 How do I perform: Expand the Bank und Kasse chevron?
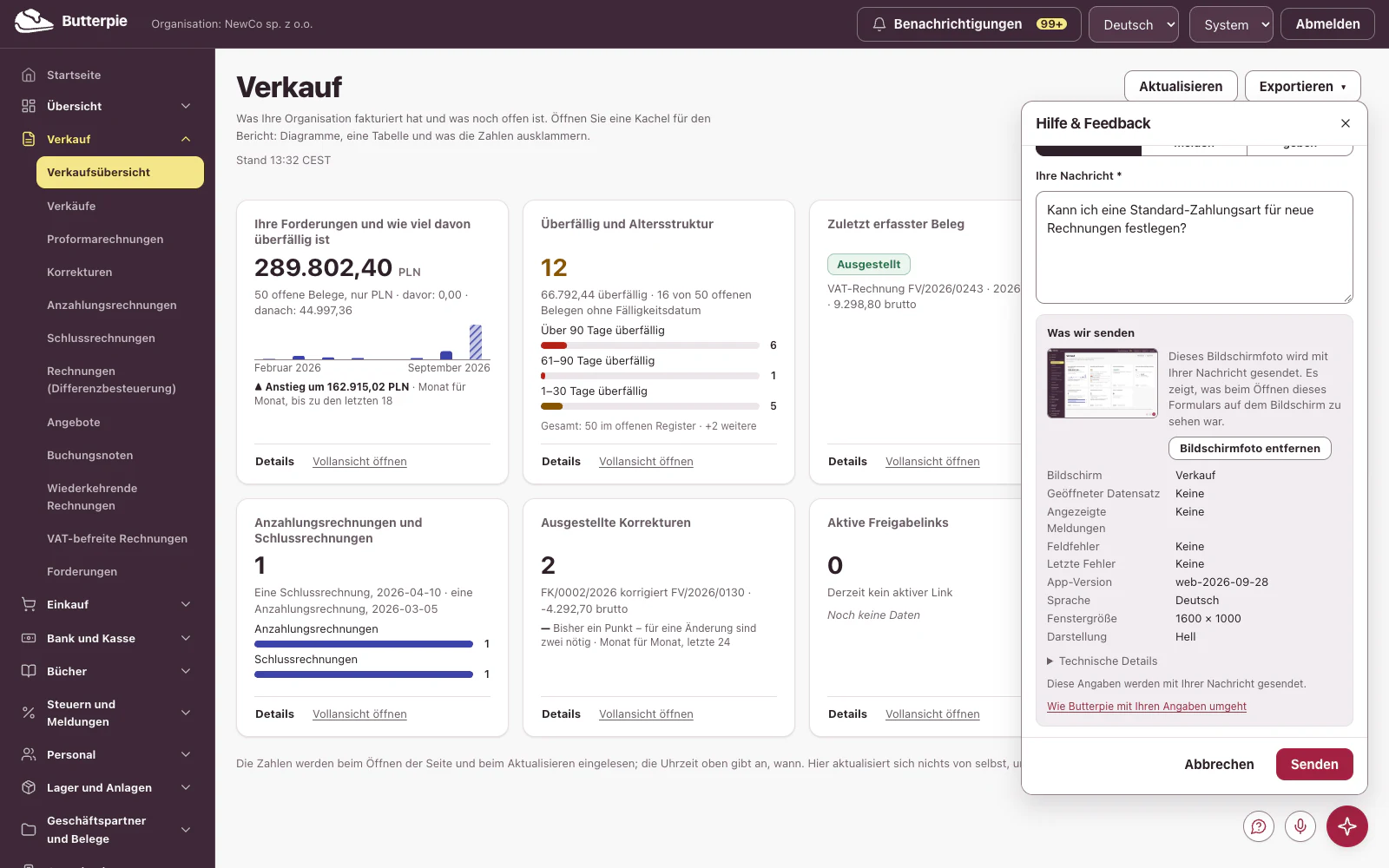186,638
